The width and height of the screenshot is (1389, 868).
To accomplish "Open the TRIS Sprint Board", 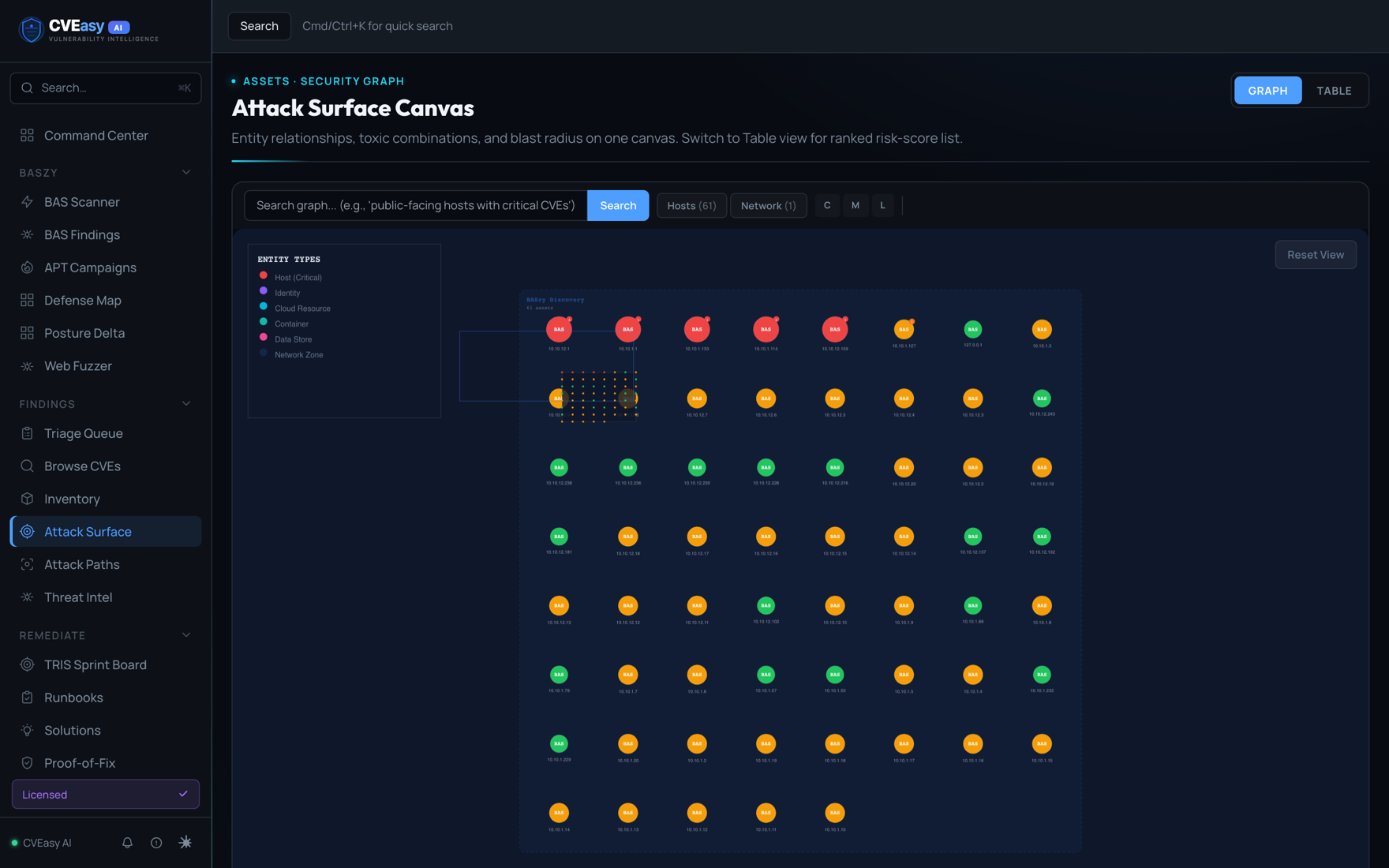I will 105,664.
